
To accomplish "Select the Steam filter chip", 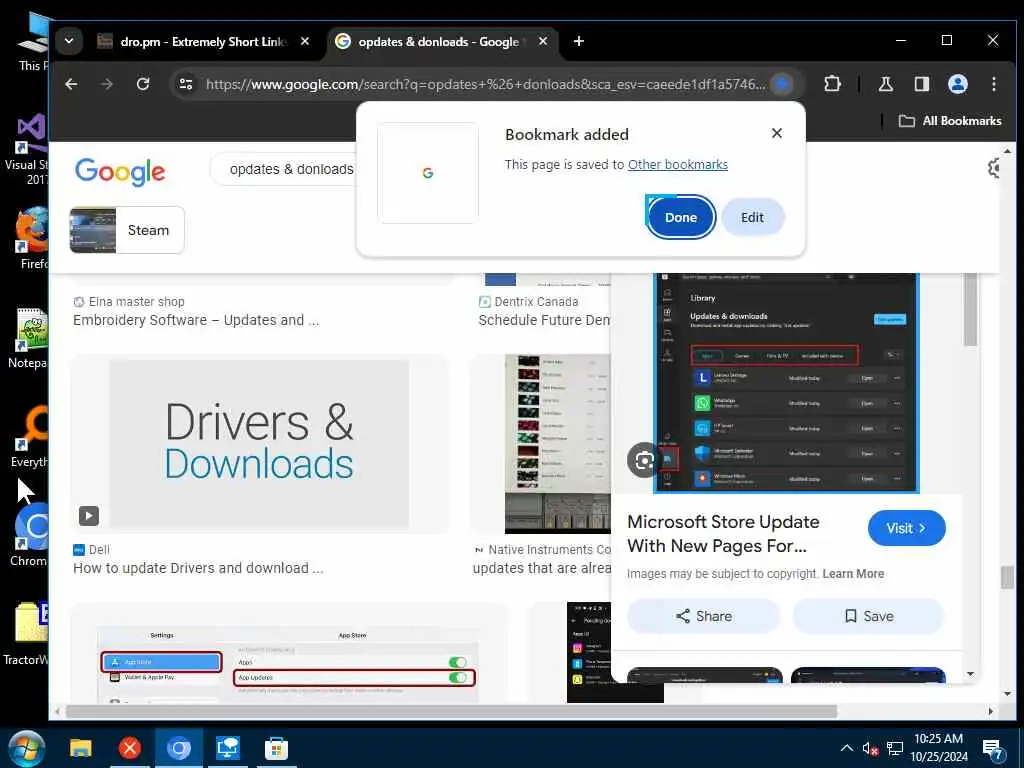I will click(127, 230).
